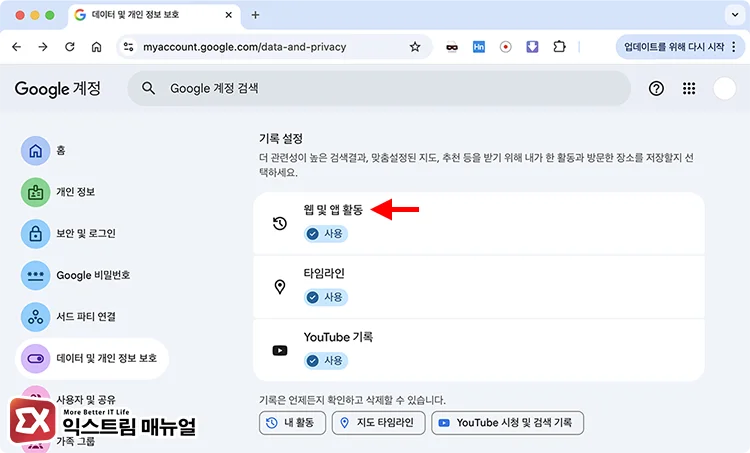This screenshot has height=453, width=750.
Task: Go back to the previous page
Action: (17, 47)
